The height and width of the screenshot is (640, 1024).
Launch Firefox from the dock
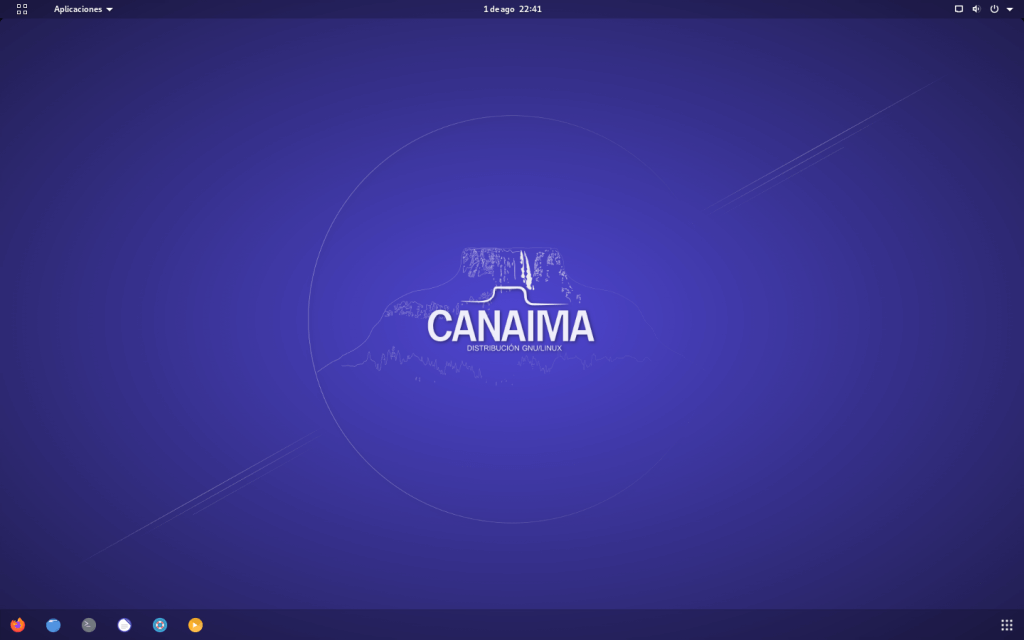coord(18,625)
